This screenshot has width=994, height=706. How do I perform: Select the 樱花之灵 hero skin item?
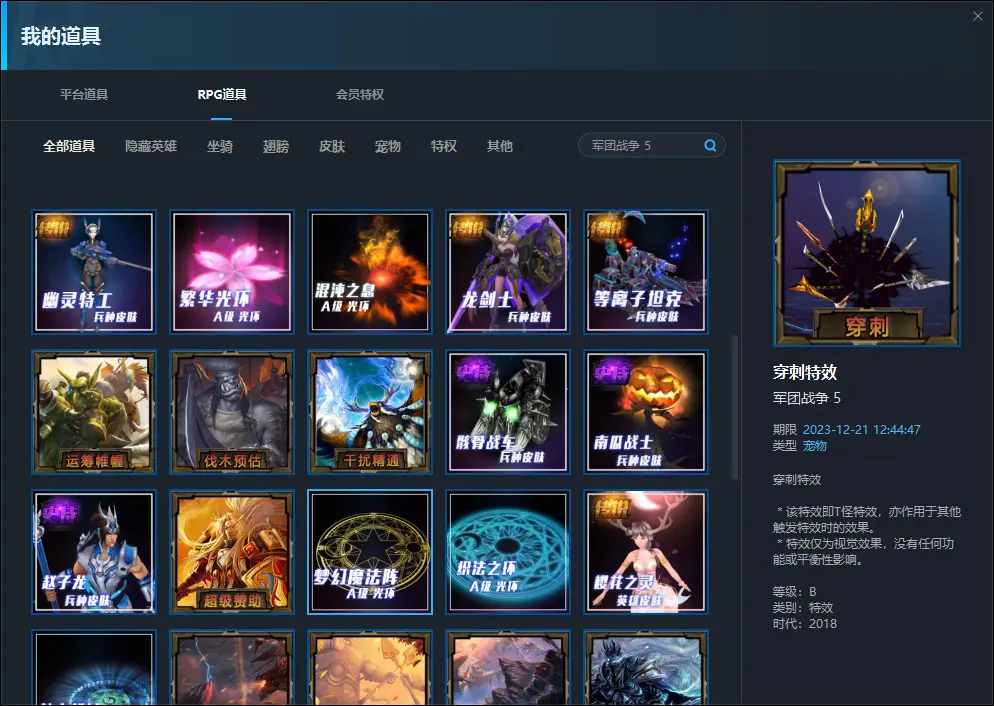coord(646,552)
